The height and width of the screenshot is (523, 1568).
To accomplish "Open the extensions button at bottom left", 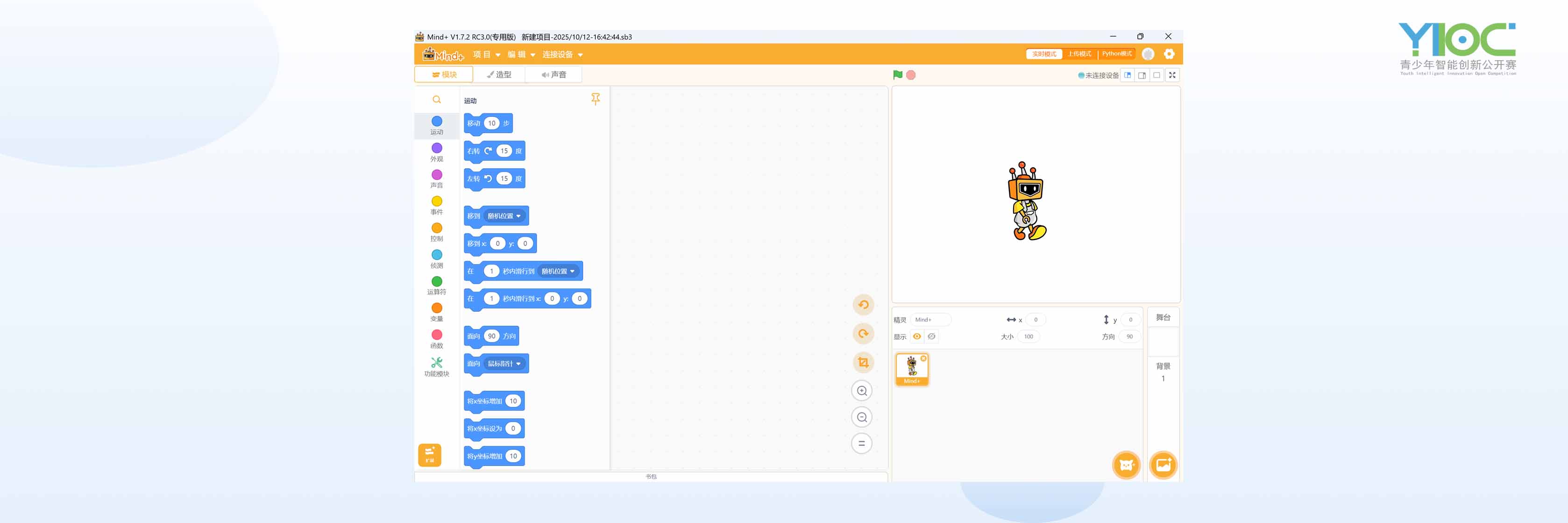I will click(x=429, y=454).
